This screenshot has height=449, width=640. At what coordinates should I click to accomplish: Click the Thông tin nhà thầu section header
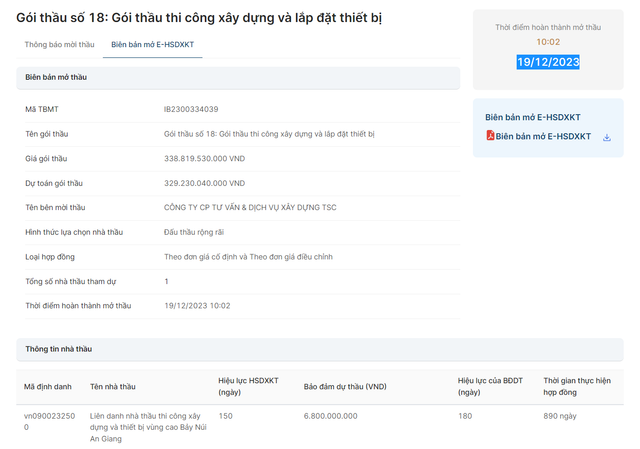pos(59,349)
